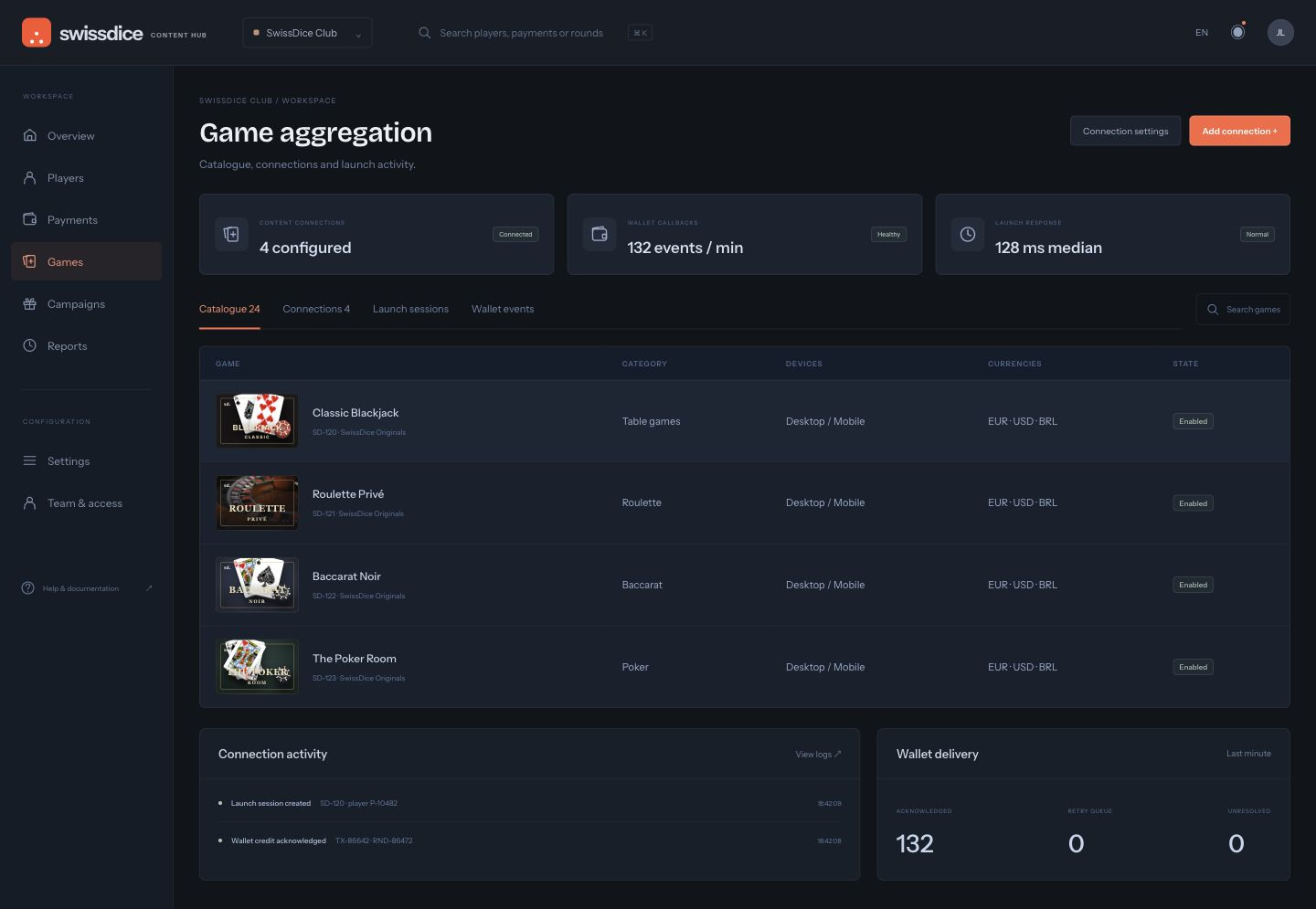Screen dimensions: 1316x909
Task: Go to Players in the sidebar
Action: (86, 178)
